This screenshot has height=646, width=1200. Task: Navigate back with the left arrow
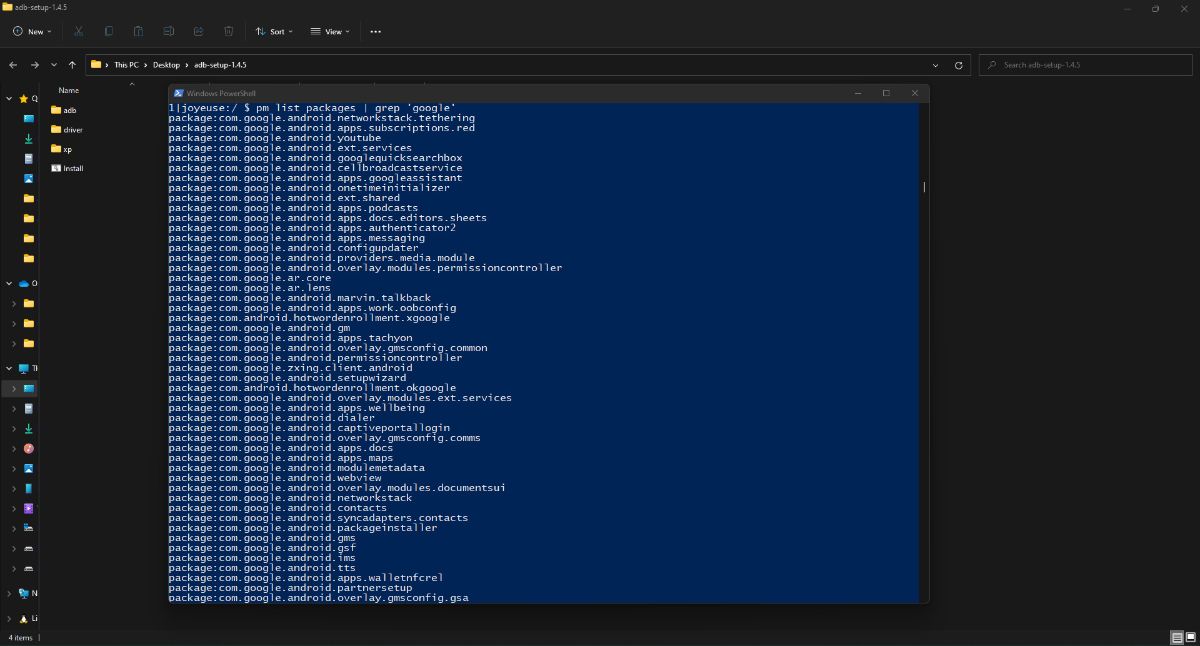pos(13,65)
